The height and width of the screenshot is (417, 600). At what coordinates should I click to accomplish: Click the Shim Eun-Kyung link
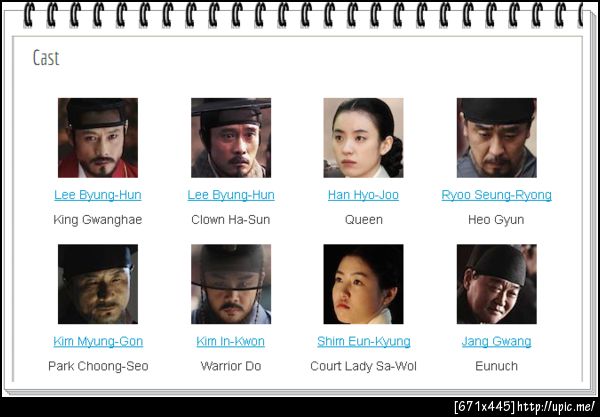click(364, 341)
